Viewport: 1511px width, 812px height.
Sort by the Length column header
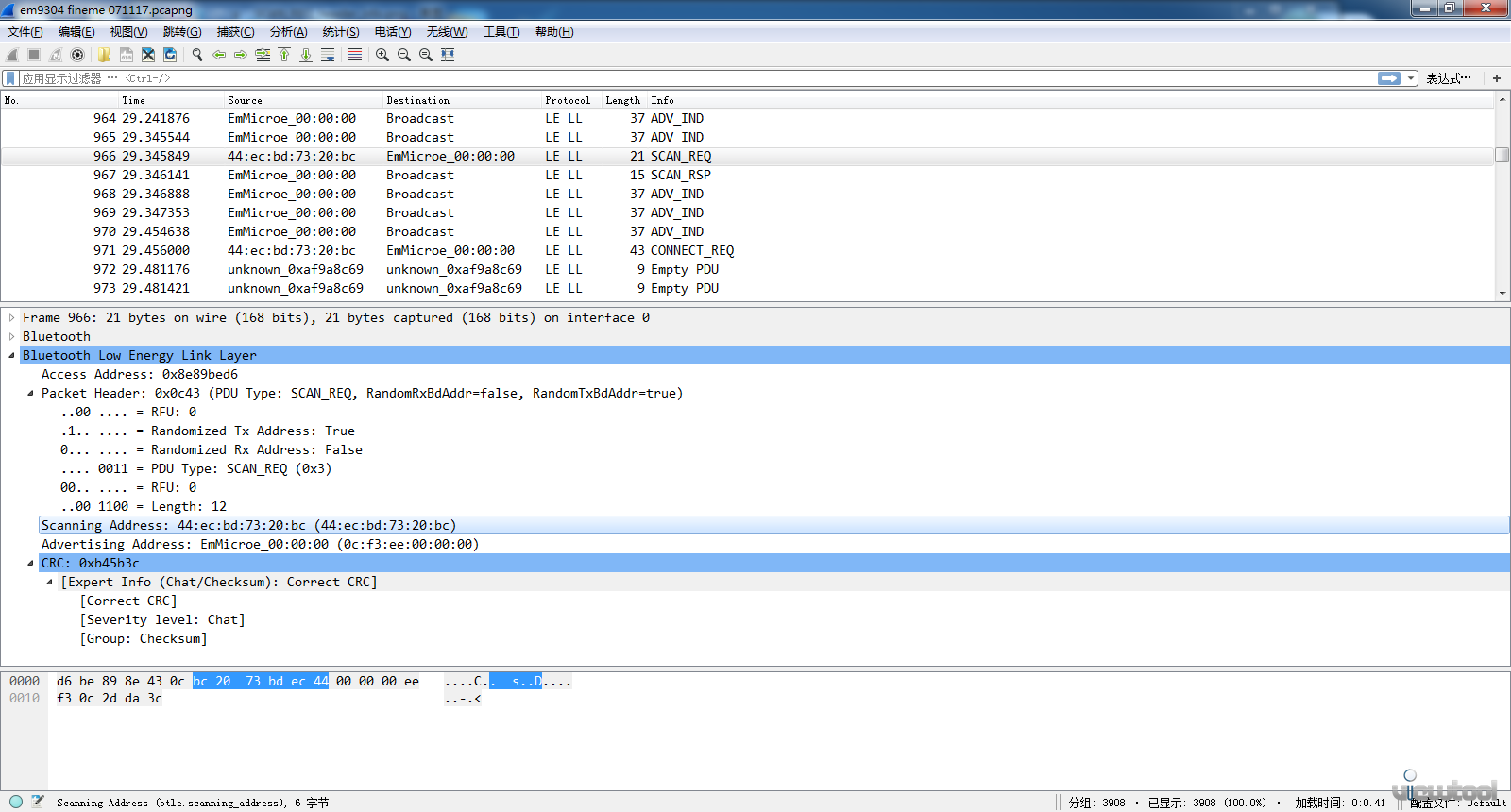coord(623,100)
